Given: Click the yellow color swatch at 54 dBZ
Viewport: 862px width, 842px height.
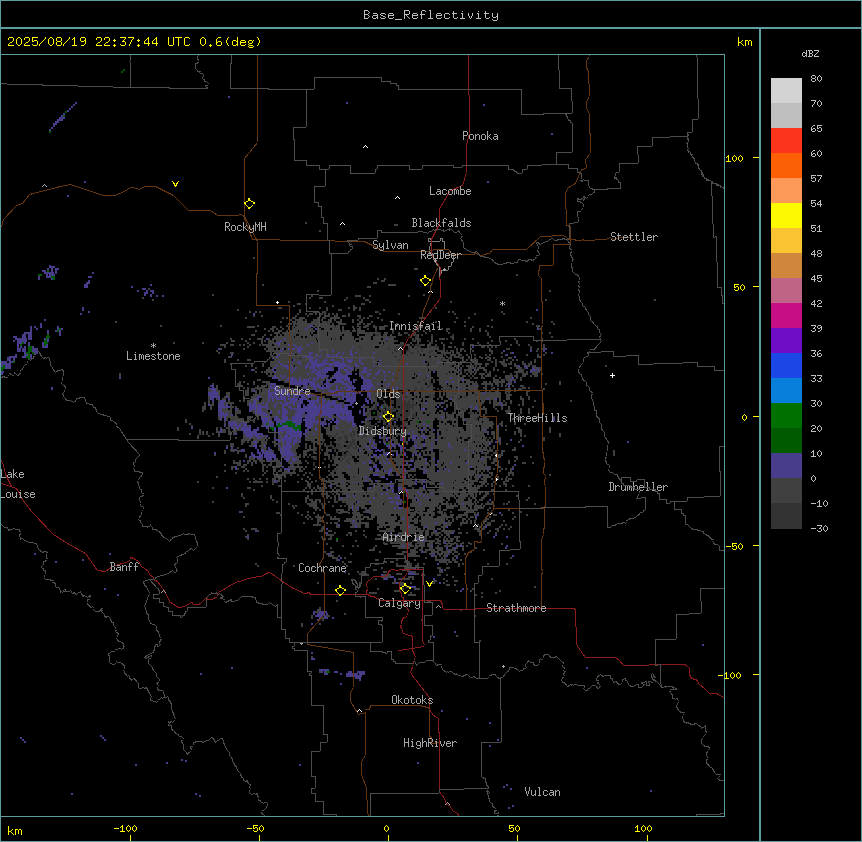Looking at the screenshot, I should coord(786,215).
